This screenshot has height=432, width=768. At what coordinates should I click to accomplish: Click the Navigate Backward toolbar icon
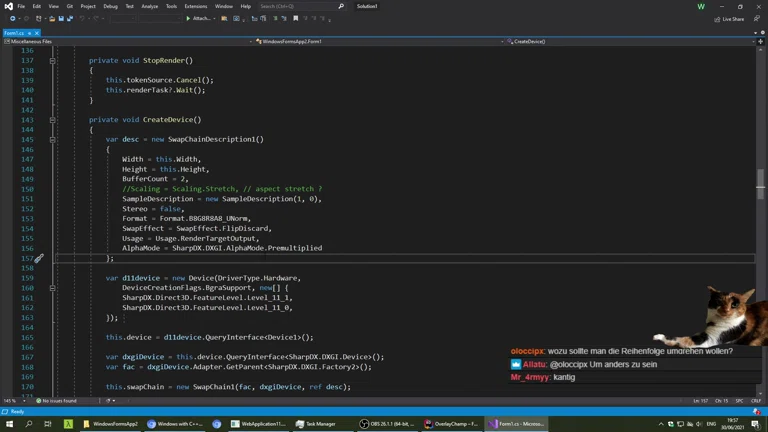tap(13, 19)
